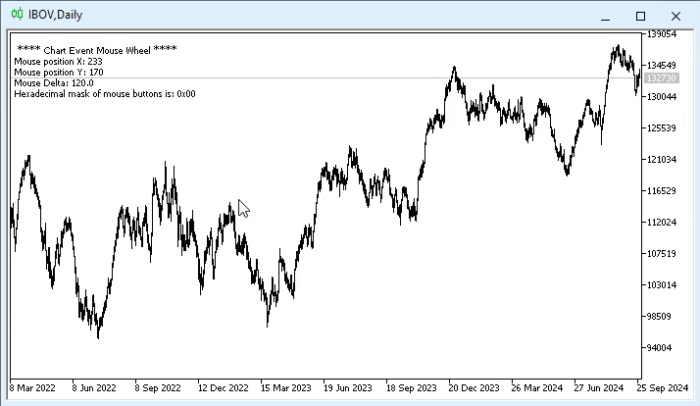Image resolution: width=700 pixels, height=406 pixels.
Task: Click the current price label 132730
Action: [x=661, y=78]
